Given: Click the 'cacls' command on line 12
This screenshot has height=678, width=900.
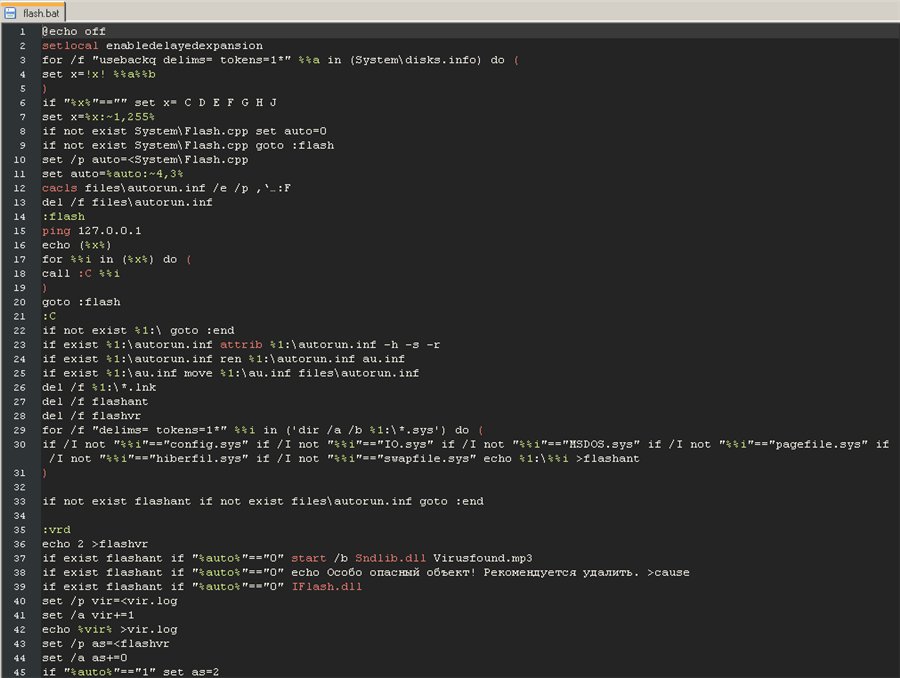Looking at the screenshot, I should pyautogui.click(x=59, y=188).
